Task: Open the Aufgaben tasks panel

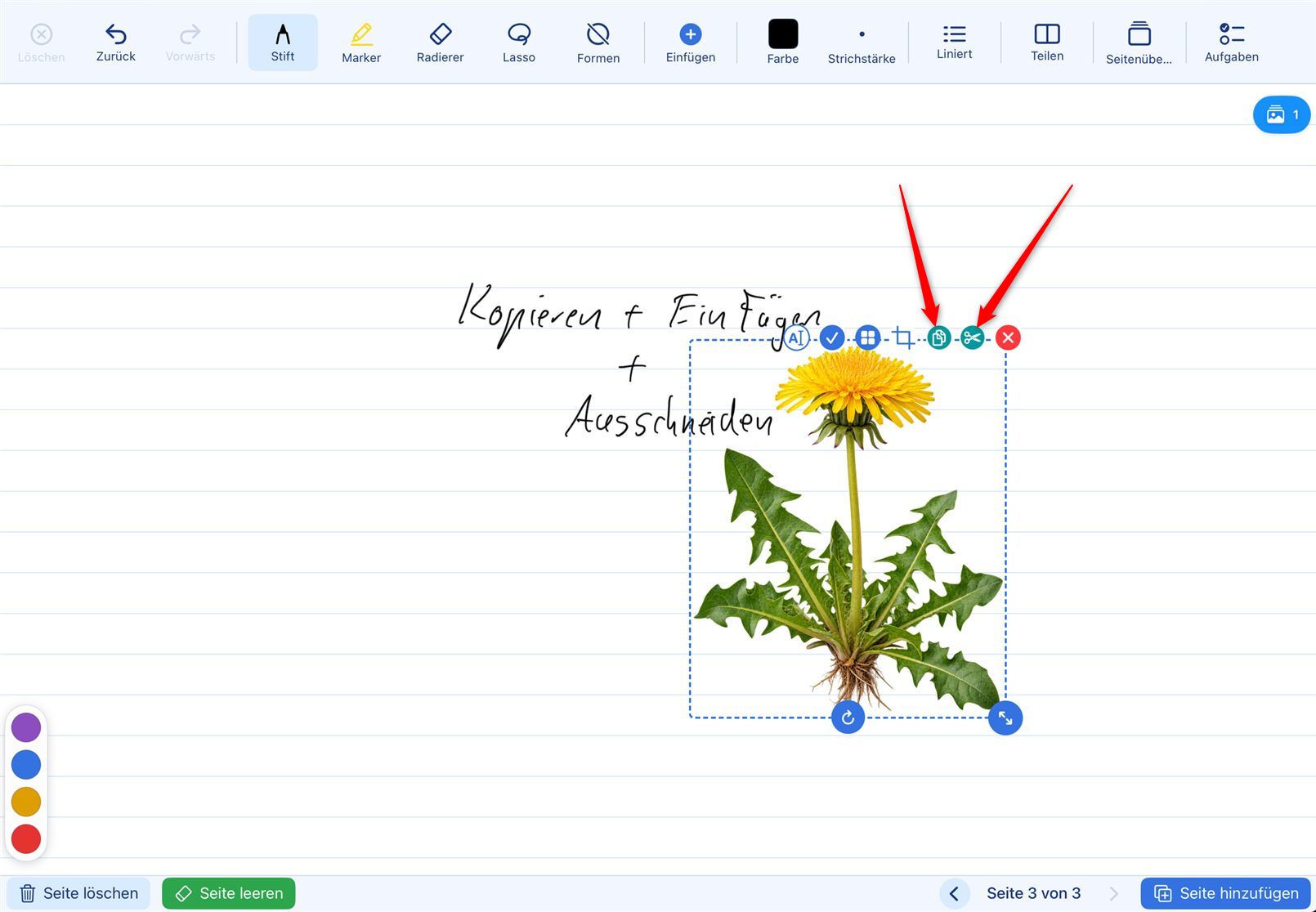Action: 1231,43
